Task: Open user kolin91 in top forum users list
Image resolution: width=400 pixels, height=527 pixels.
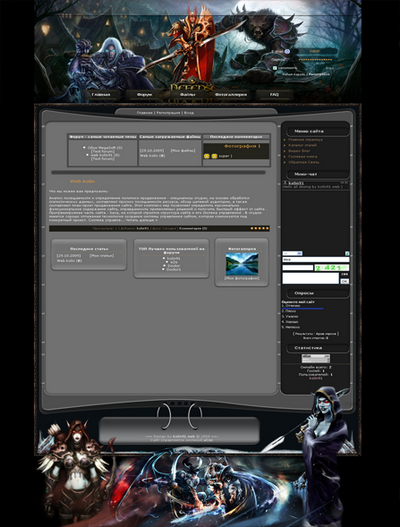Action: (173, 258)
